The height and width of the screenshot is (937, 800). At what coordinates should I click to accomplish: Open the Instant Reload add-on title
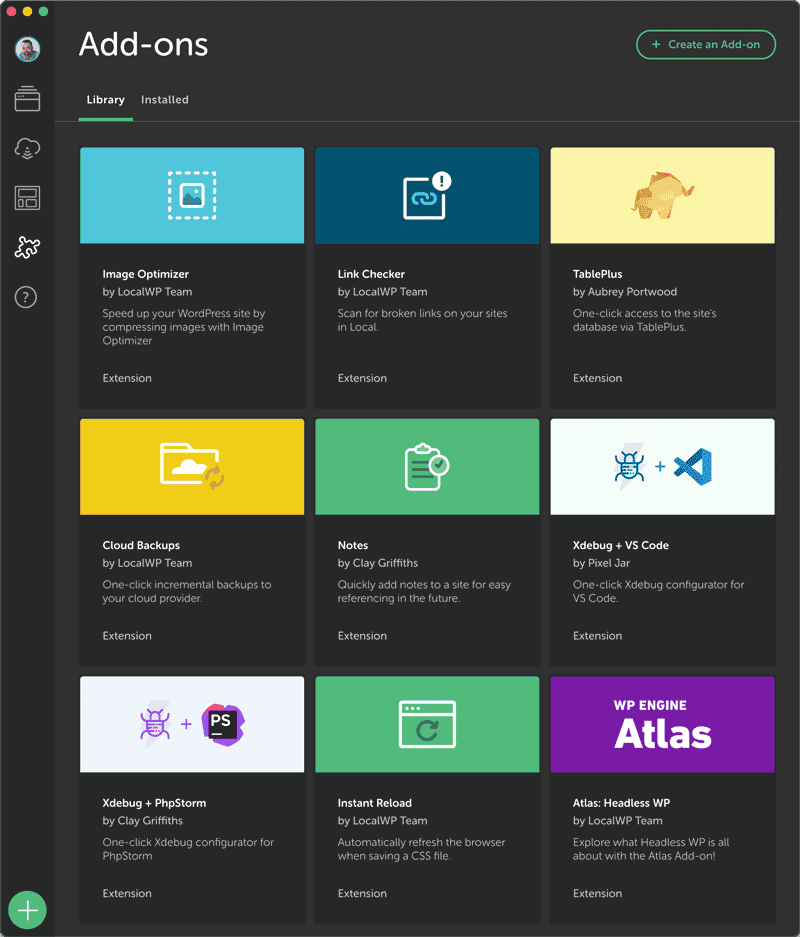point(375,803)
